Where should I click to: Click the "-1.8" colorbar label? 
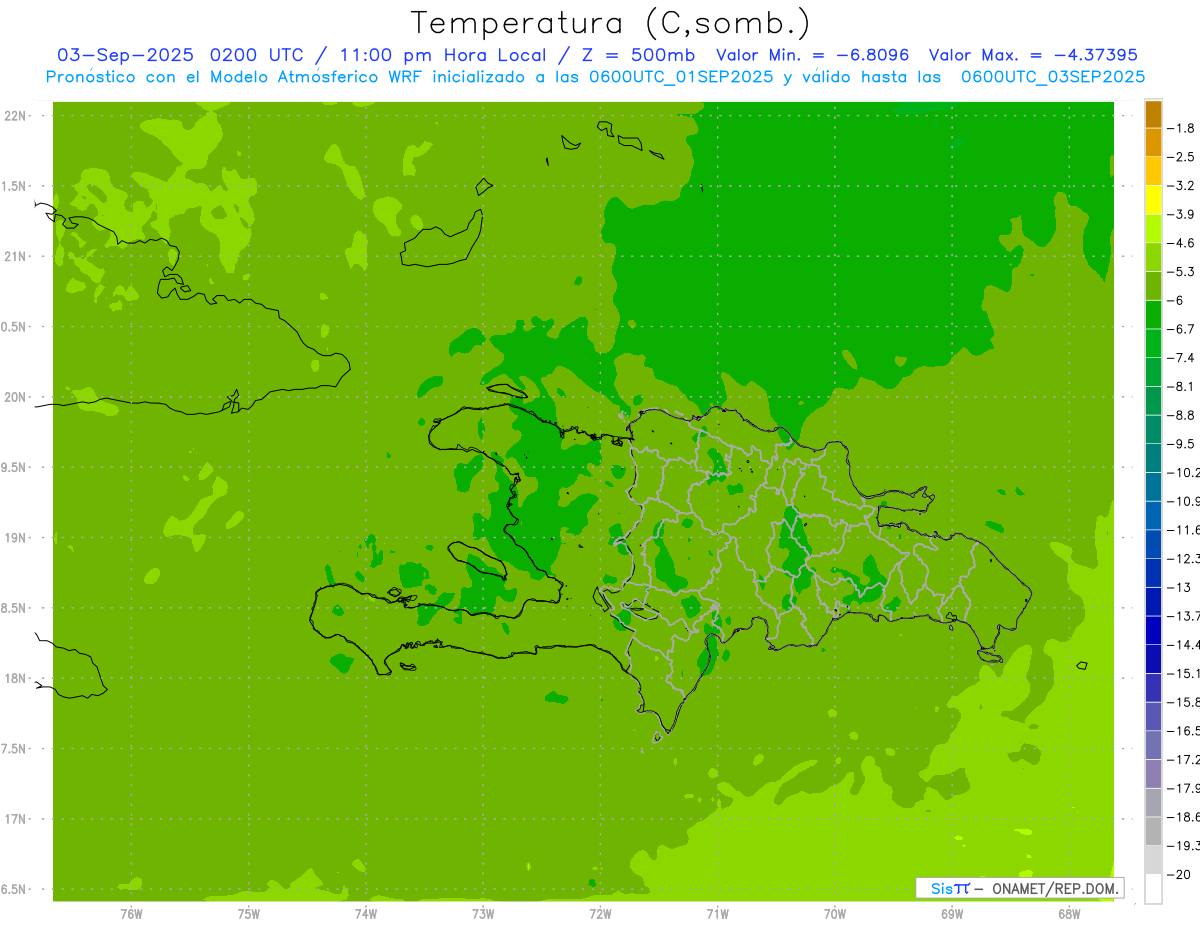1182,128
